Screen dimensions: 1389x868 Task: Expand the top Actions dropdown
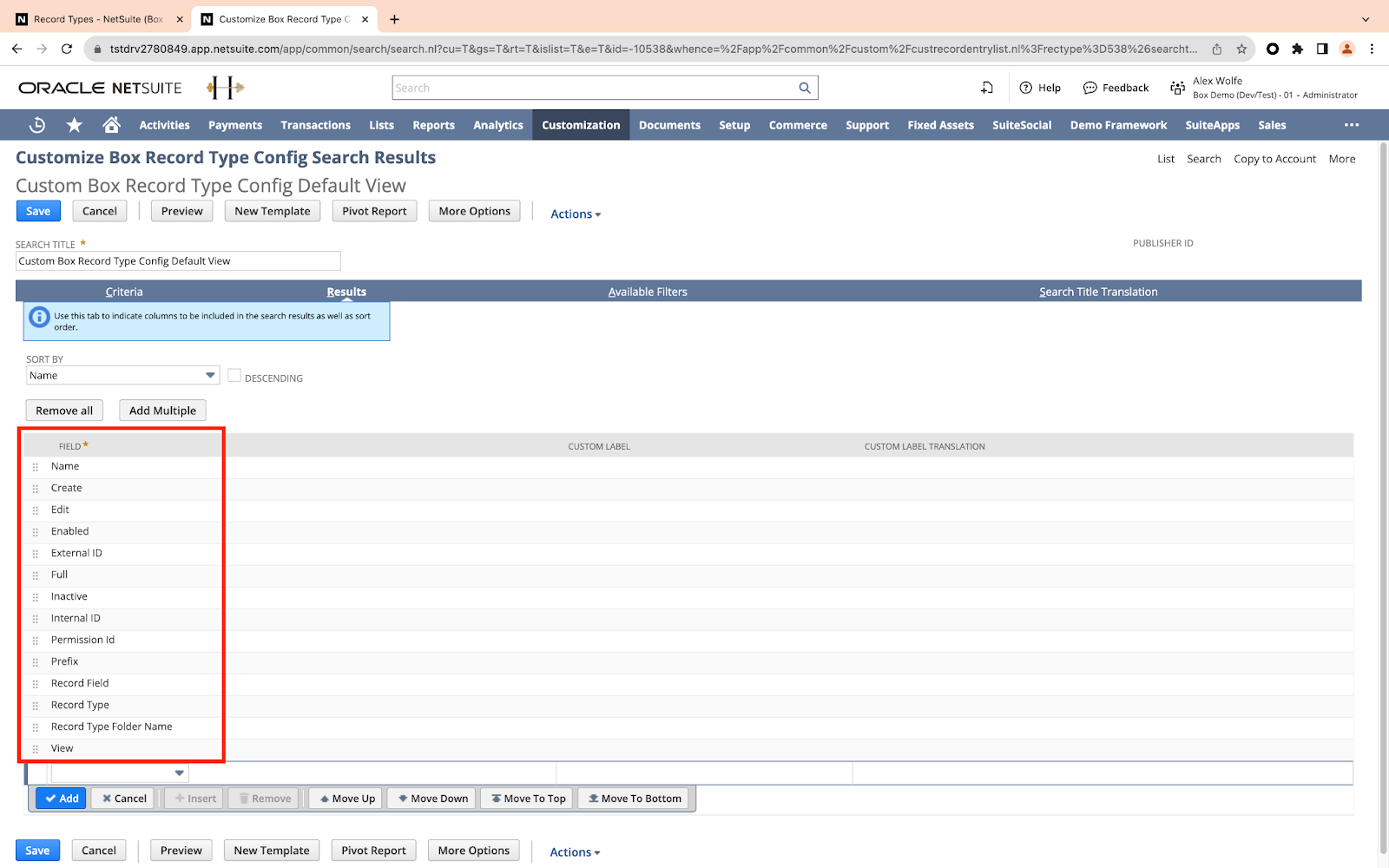(576, 214)
